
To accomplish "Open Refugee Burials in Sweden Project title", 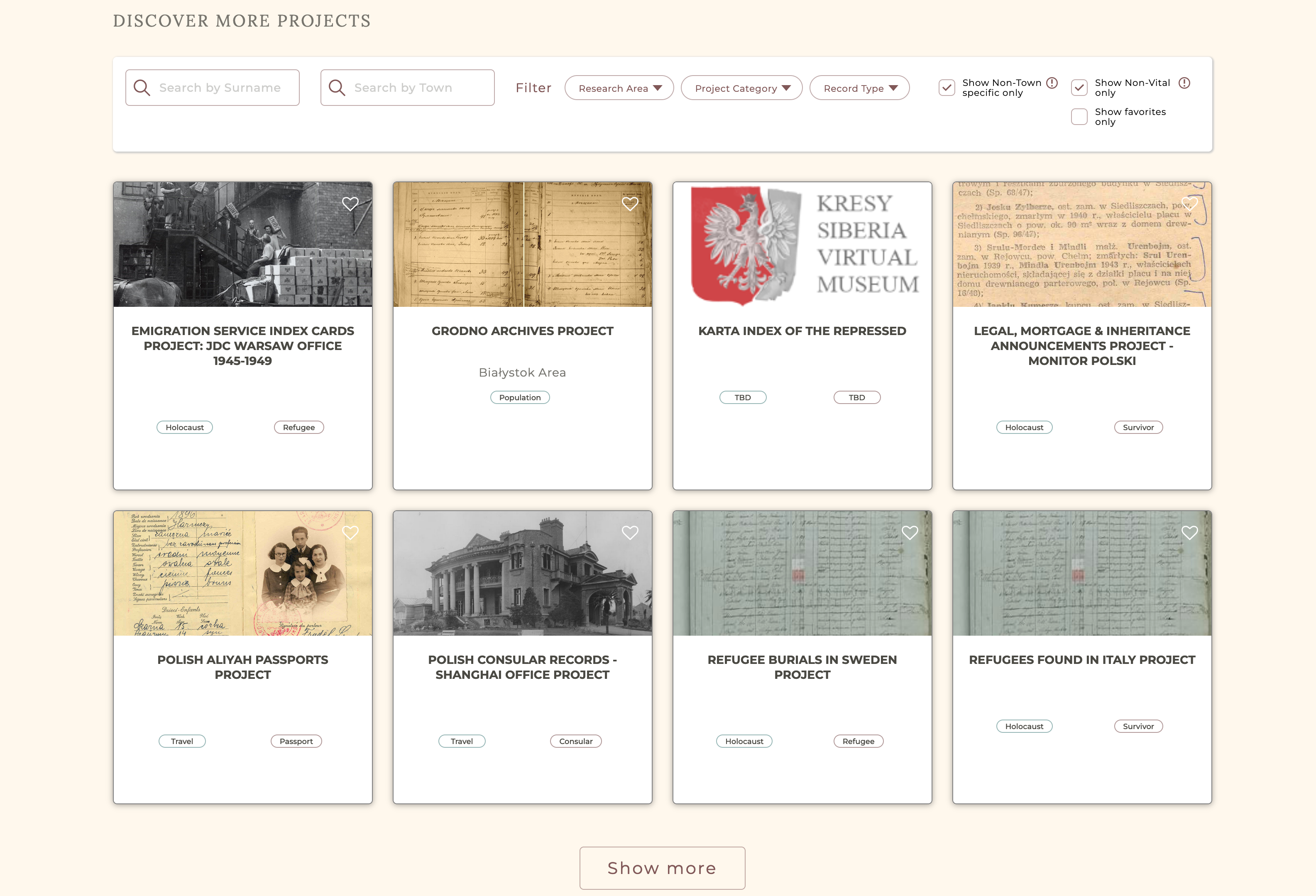I will tap(802, 667).
